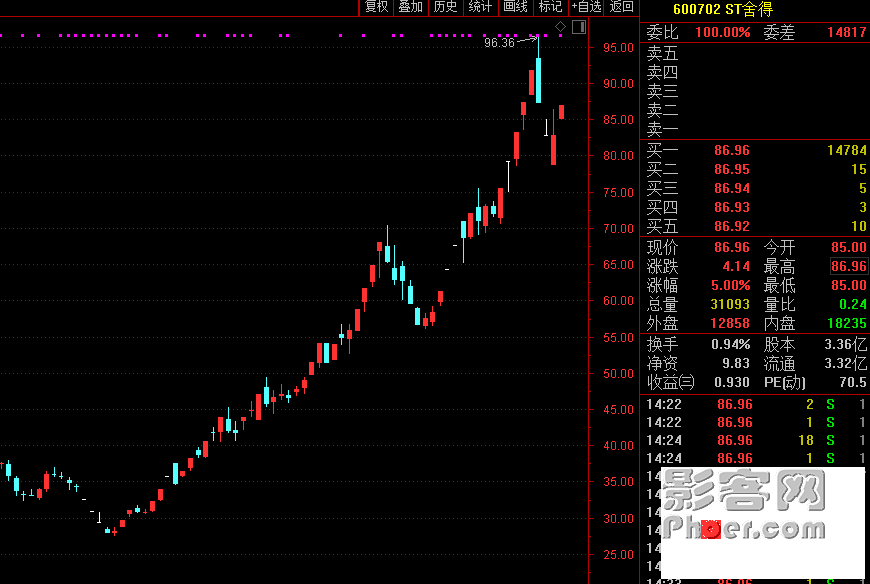
Task: Click 今开 opening price 85.00
Action: 849,247
